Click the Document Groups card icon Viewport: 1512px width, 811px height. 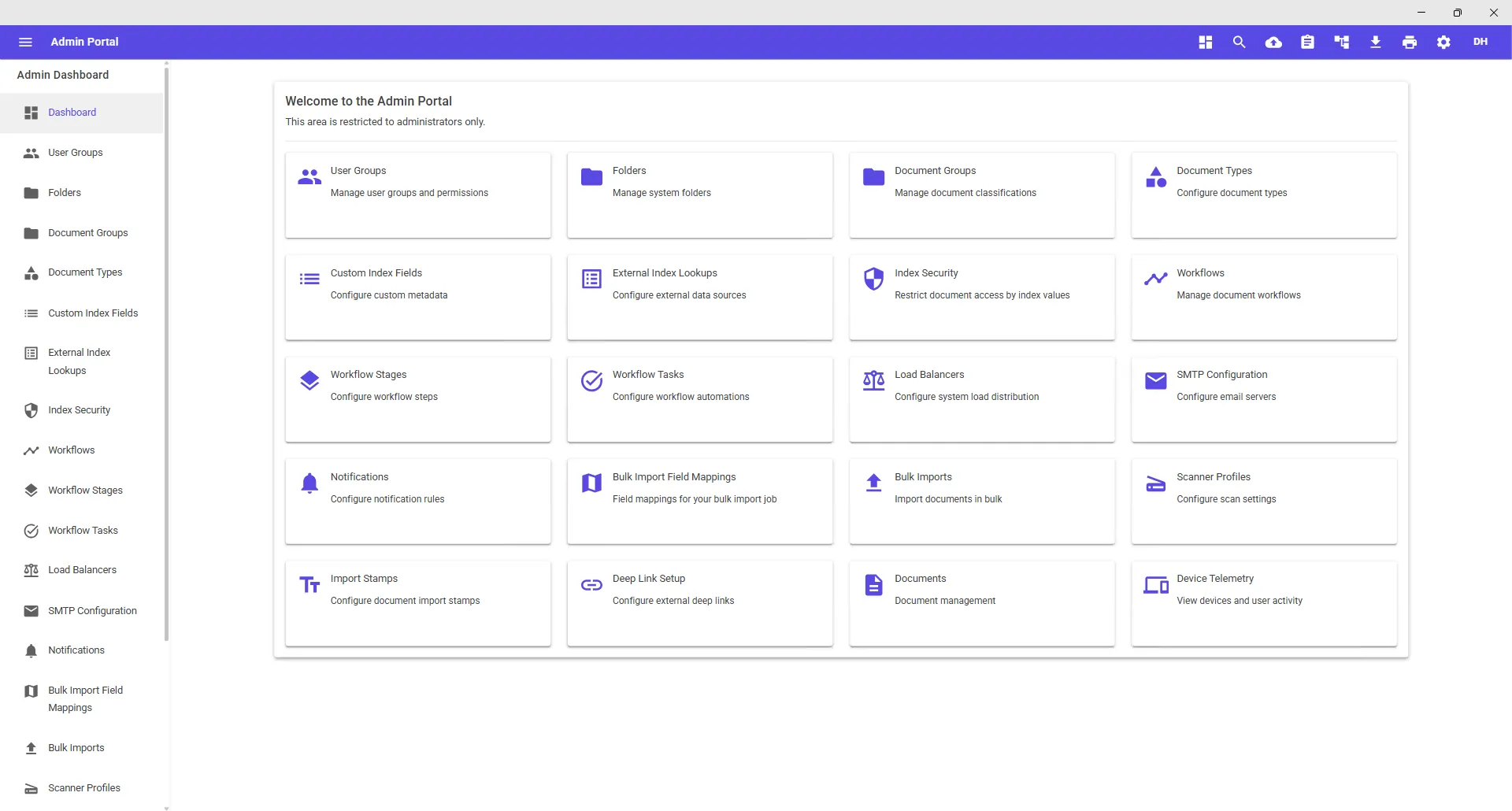click(873, 177)
